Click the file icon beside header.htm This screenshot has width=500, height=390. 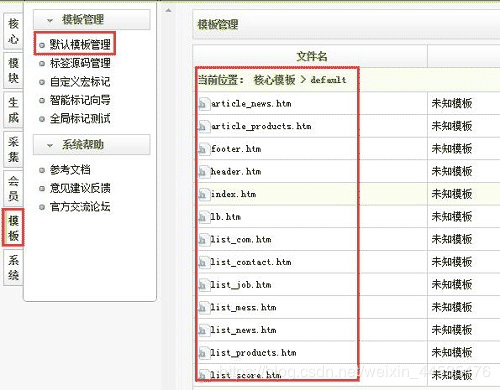[x=203, y=172]
